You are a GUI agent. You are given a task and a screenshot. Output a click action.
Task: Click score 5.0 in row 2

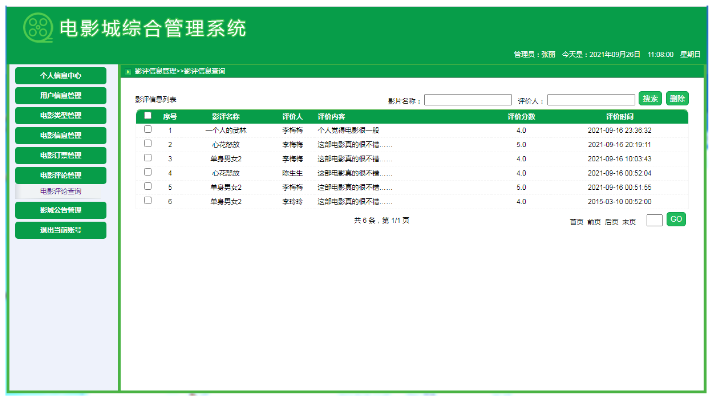pos(521,145)
